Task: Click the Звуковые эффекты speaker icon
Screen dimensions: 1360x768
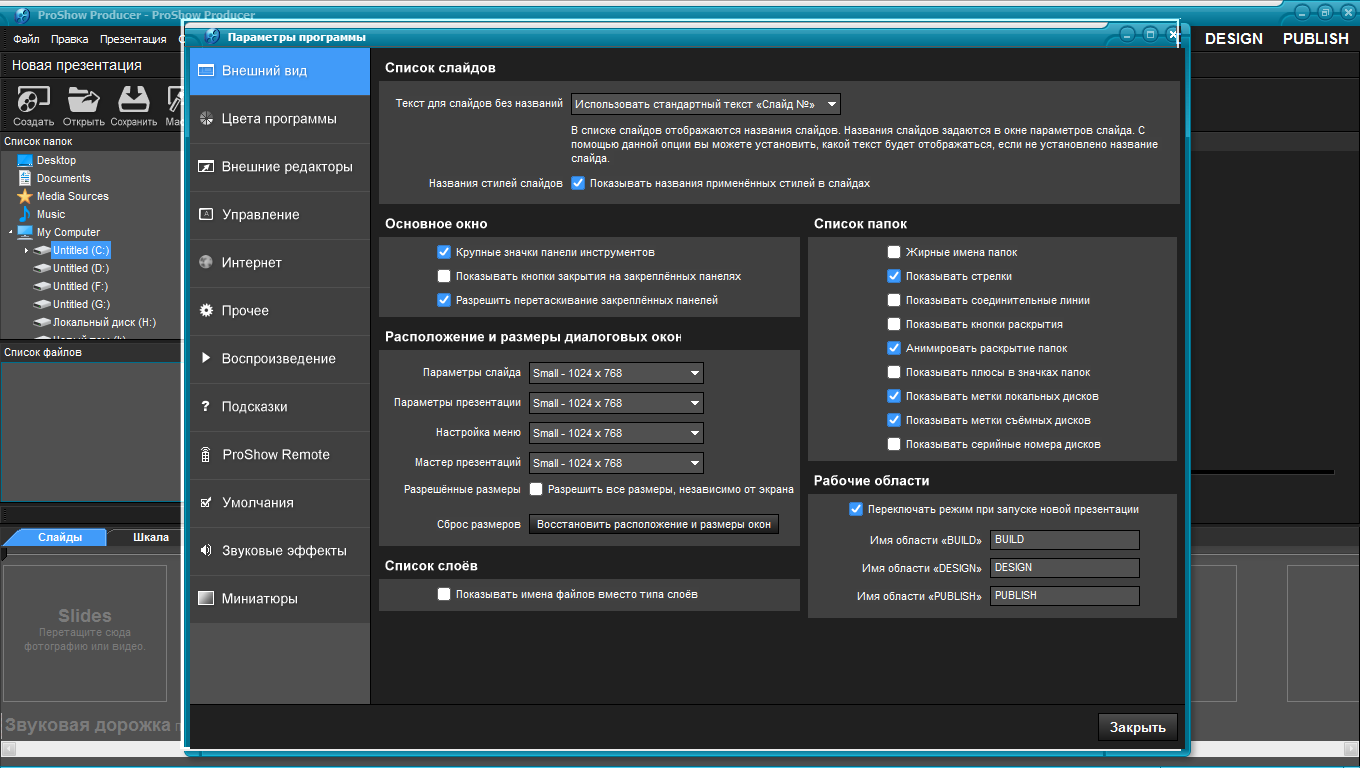Action: 206,550
